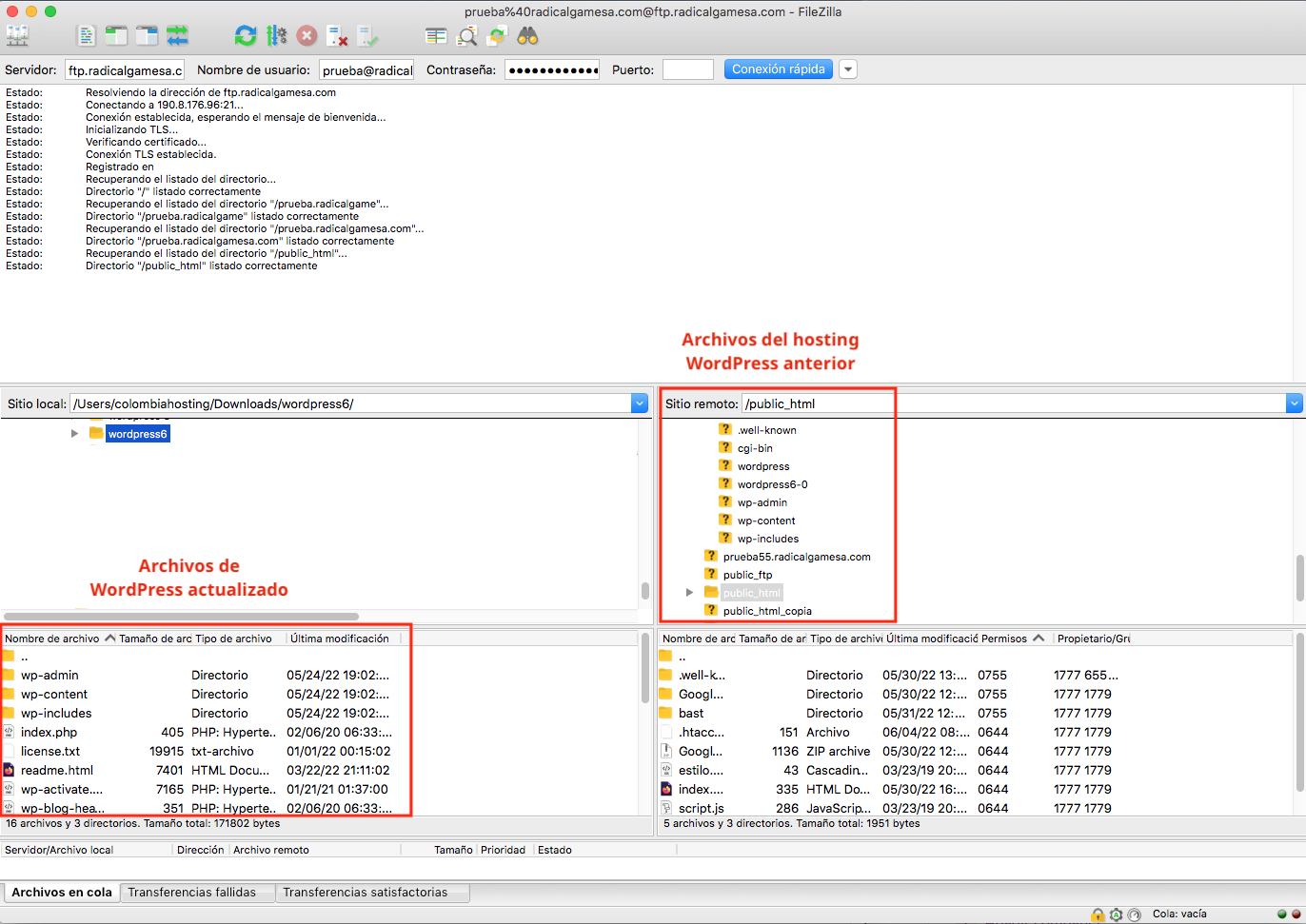This screenshot has width=1306, height=924.
Task: Click the wordpress6 folder icon
Action: click(96, 433)
